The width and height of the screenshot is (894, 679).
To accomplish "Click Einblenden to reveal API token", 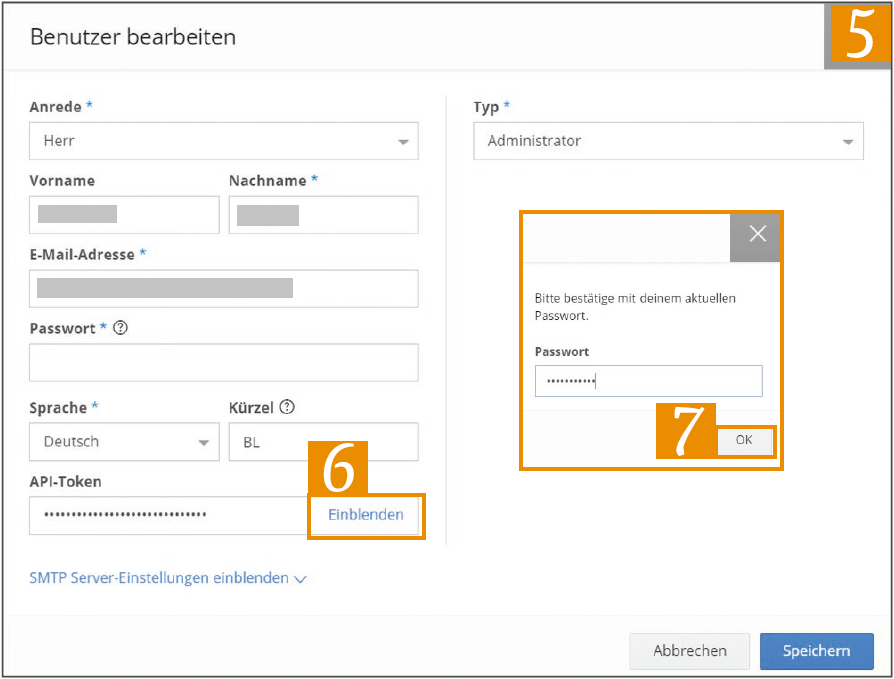I will (x=366, y=515).
